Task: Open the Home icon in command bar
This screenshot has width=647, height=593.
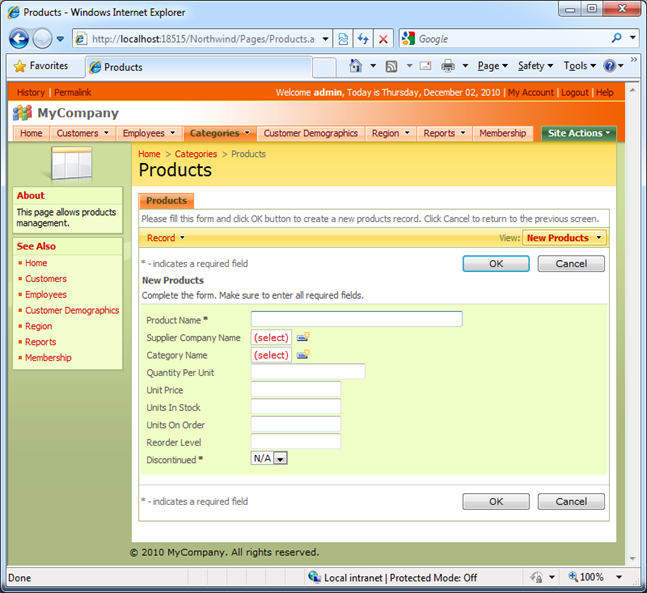Action: click(356, 66)
